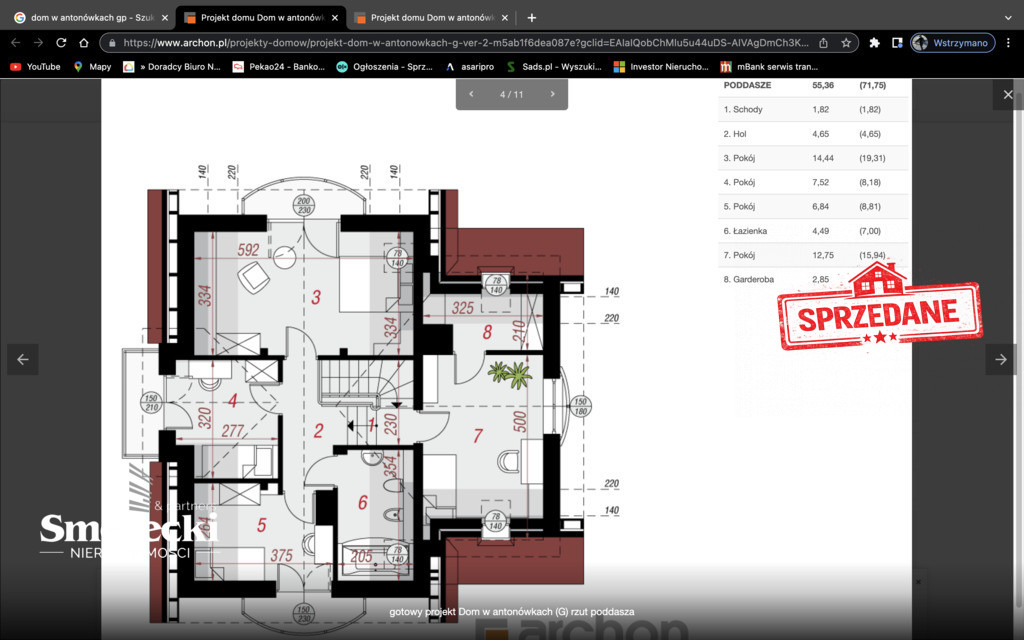Select the '7. Pokój' row with 12,75
Viewport: 1024px width, 640px height.
(x=813, y=255)
